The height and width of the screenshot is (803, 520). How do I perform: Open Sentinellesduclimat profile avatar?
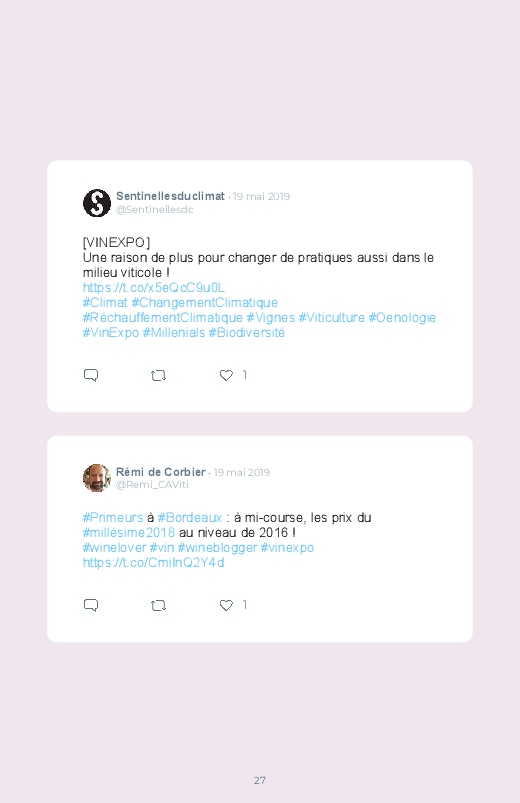click(97, 203)
